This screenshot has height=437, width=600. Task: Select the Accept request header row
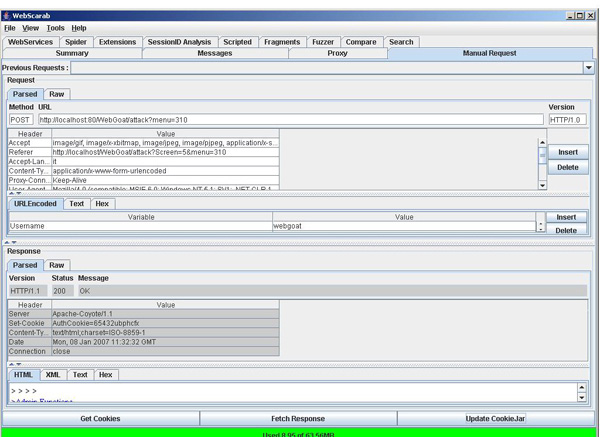143,143
